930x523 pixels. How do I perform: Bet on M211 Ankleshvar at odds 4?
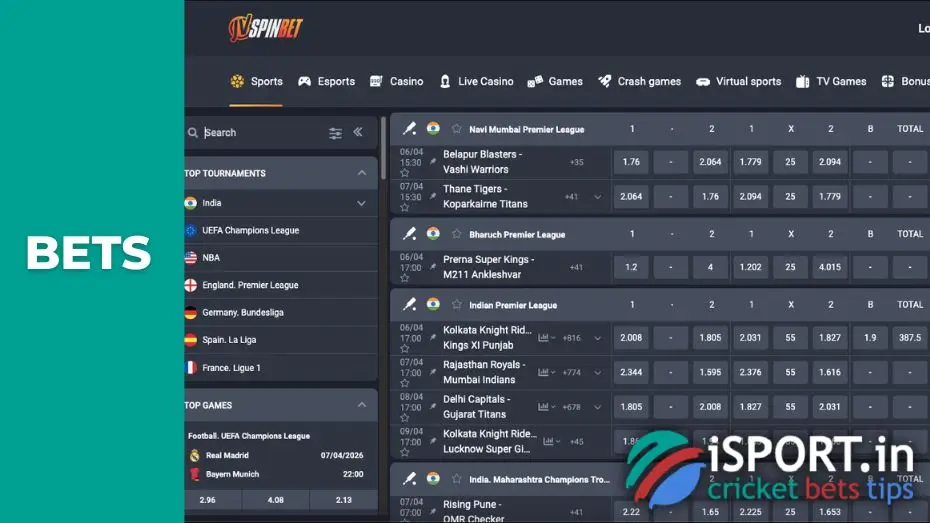710,267
